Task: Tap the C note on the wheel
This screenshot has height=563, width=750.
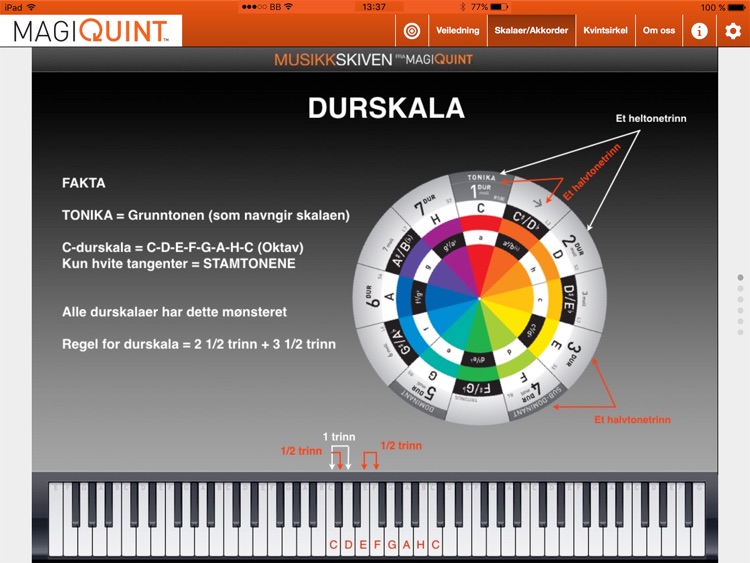Action: 481,209
